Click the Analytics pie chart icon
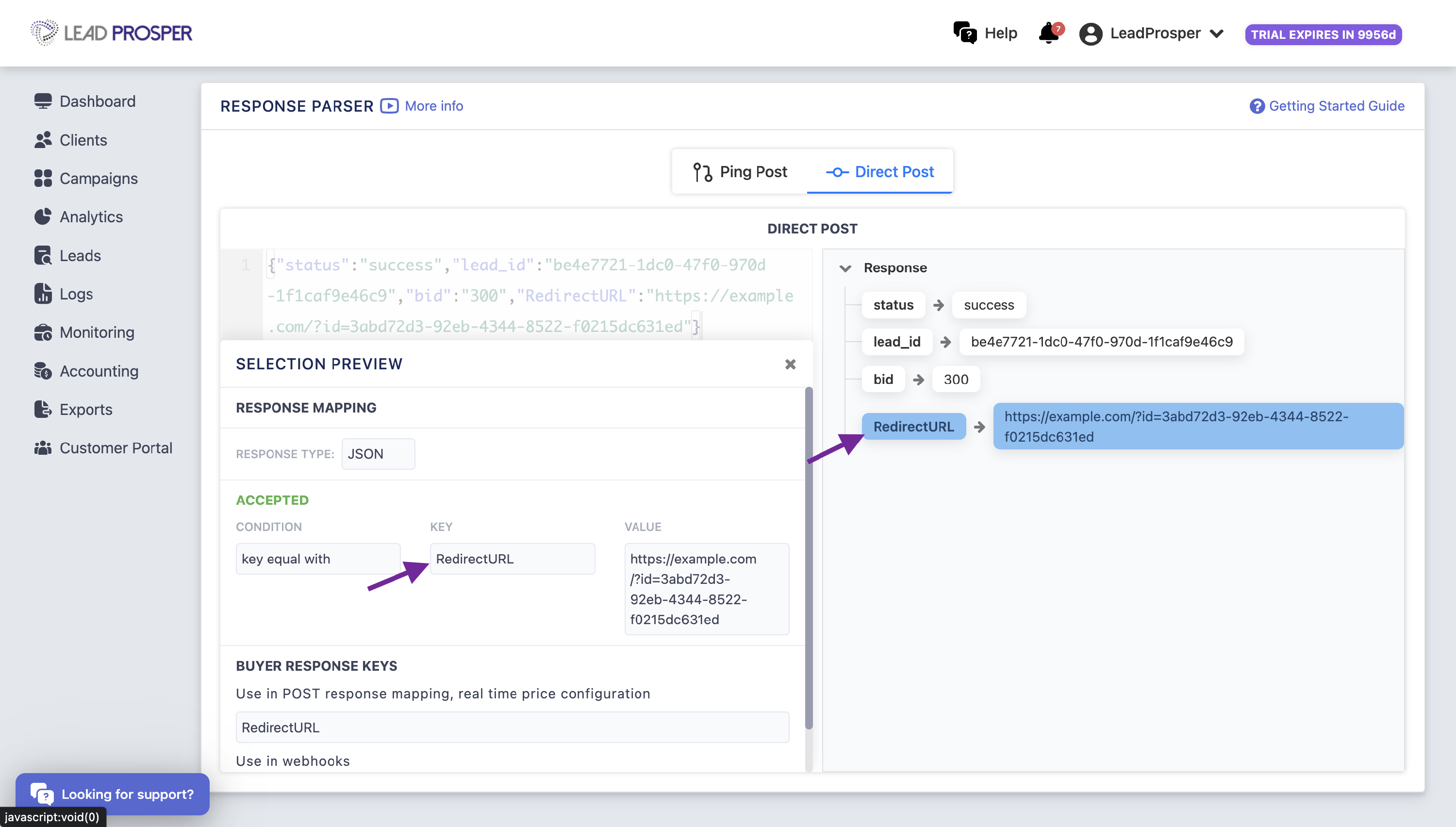 [x=43, y=216]
